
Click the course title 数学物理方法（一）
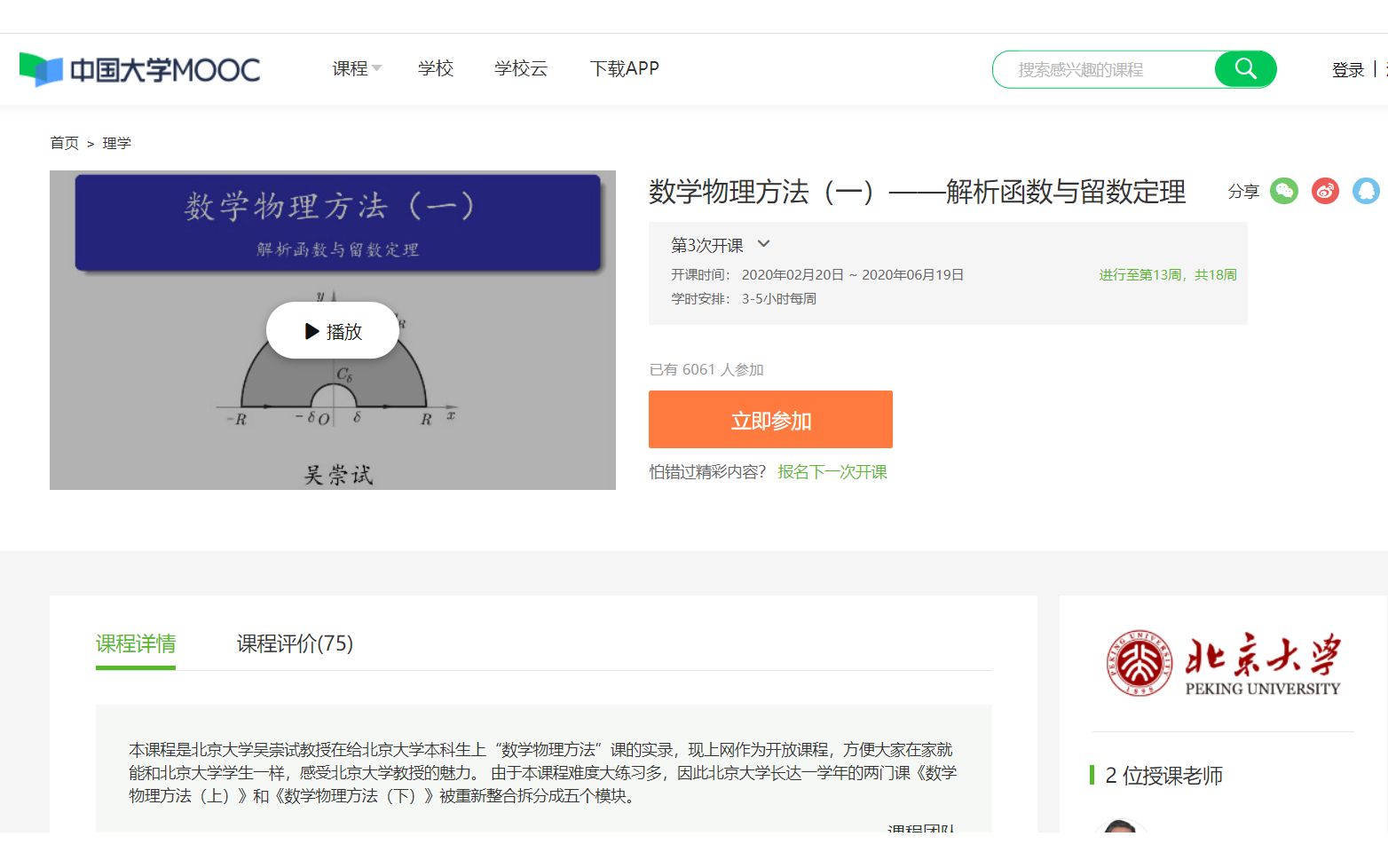917,192
